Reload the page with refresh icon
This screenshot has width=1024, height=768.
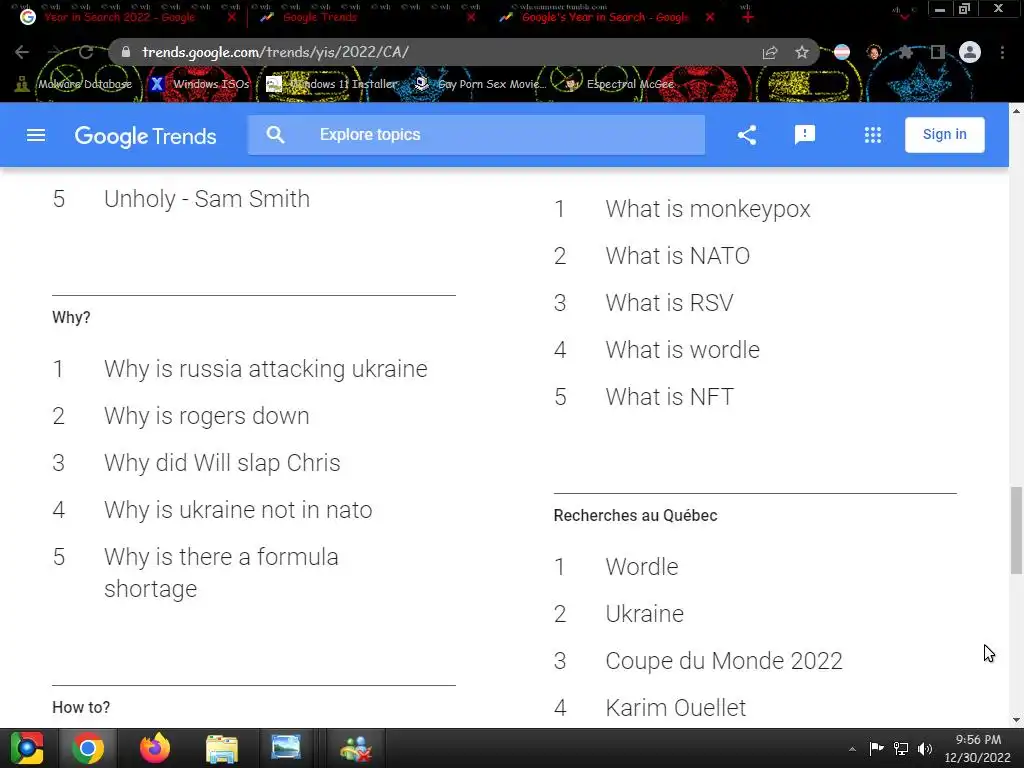click(x=86, y=52)
